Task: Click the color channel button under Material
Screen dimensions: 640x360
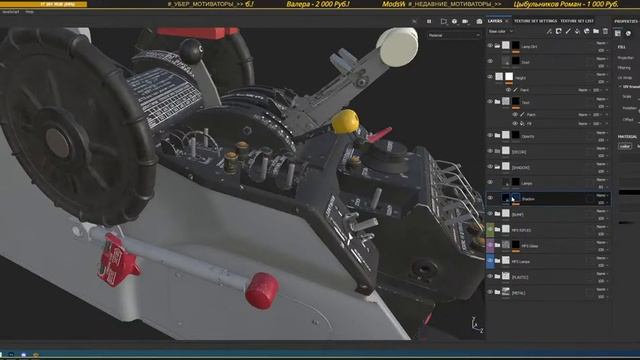Action: click(x=625, y=146)
